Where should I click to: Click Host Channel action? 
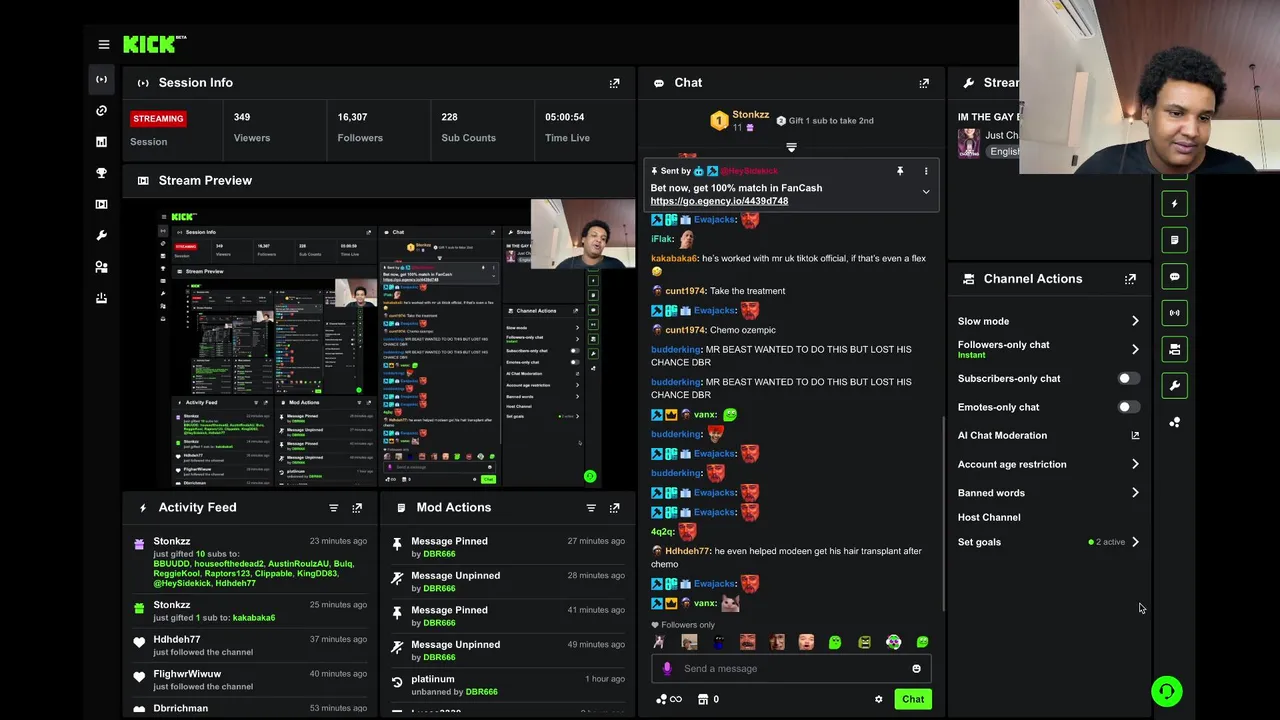pyautogui.click(x=989, y=518)
